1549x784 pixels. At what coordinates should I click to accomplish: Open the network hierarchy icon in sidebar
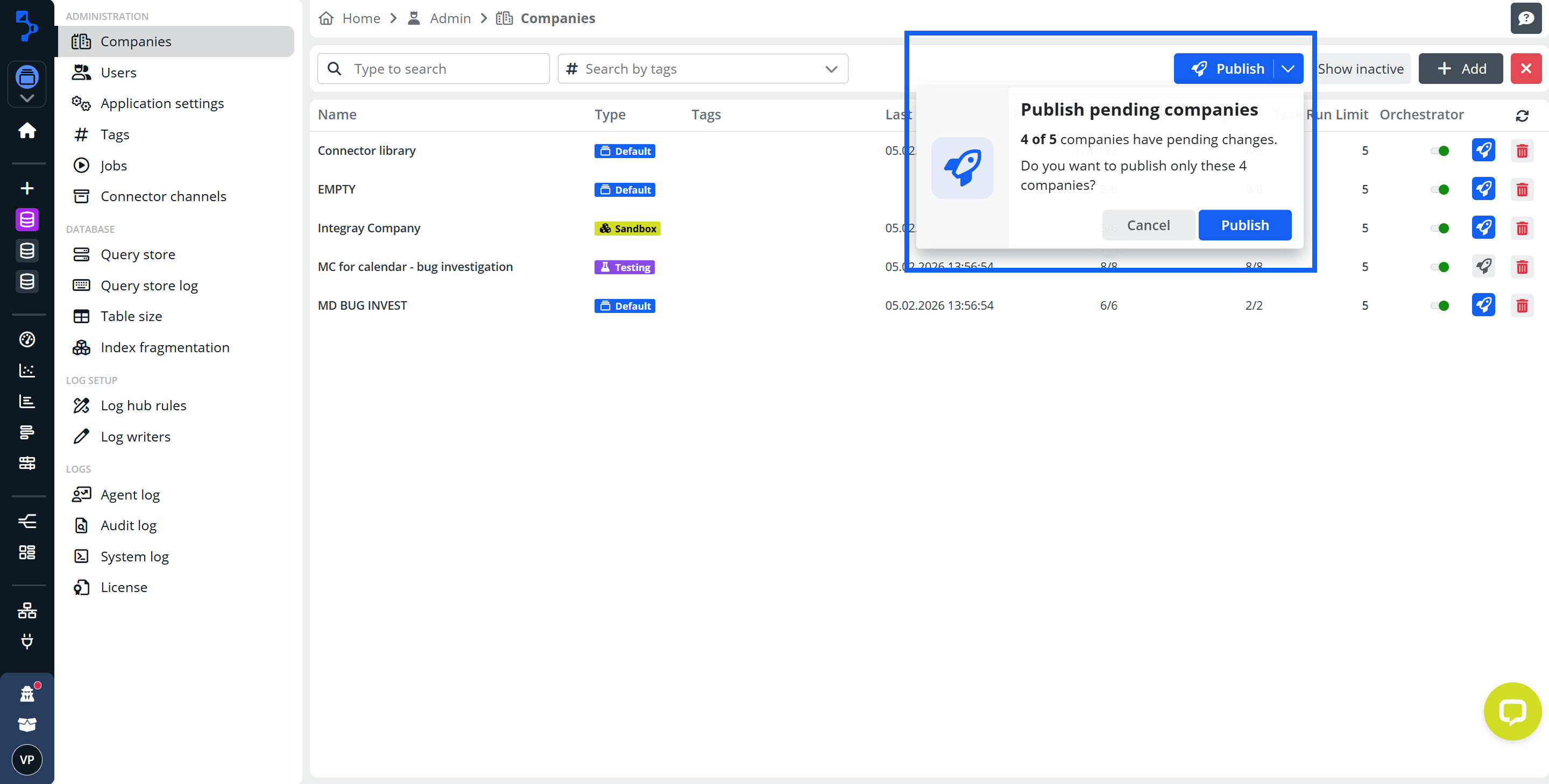[x=26, y=610]
